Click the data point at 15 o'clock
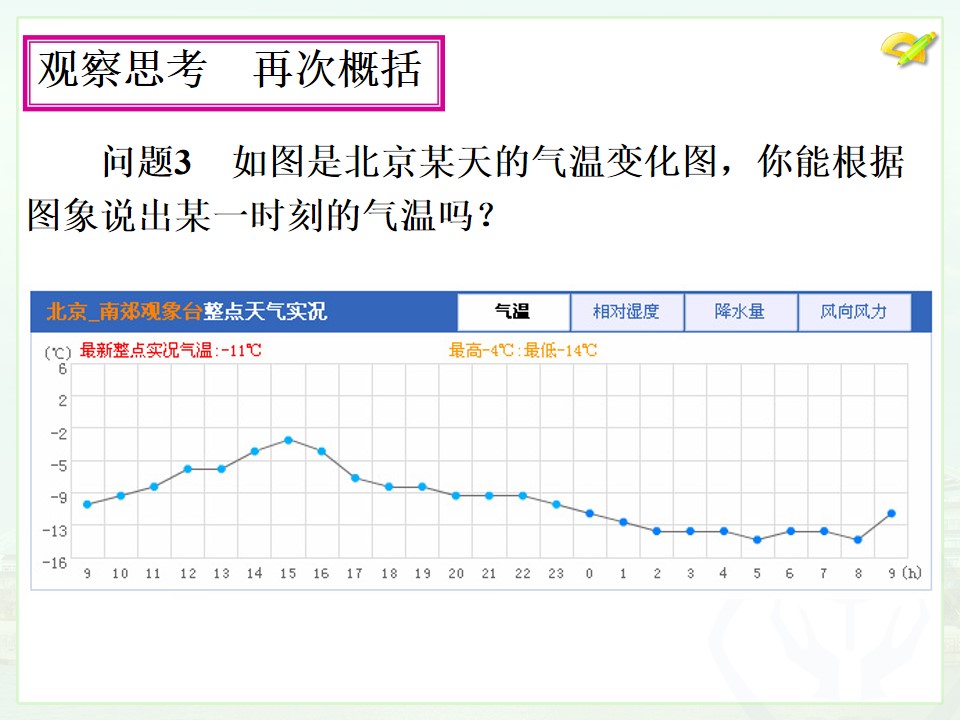This screenshot has height=720, width=960. click(288, 440)
